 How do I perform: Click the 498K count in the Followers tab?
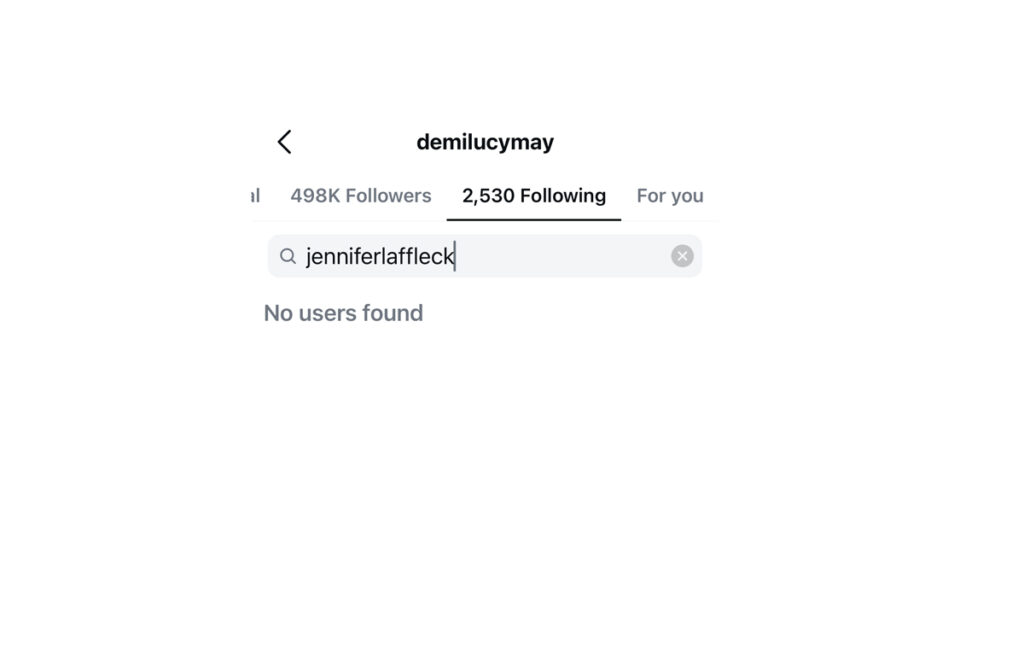[315, 196]
